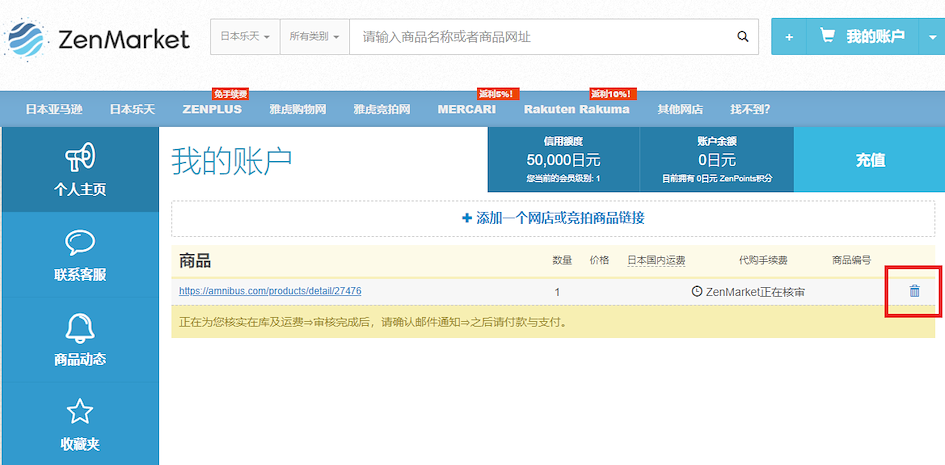Open 雅虎购物网 in navigation bar
The width and height of the screenshot is (945, 465).
(298, 110)
